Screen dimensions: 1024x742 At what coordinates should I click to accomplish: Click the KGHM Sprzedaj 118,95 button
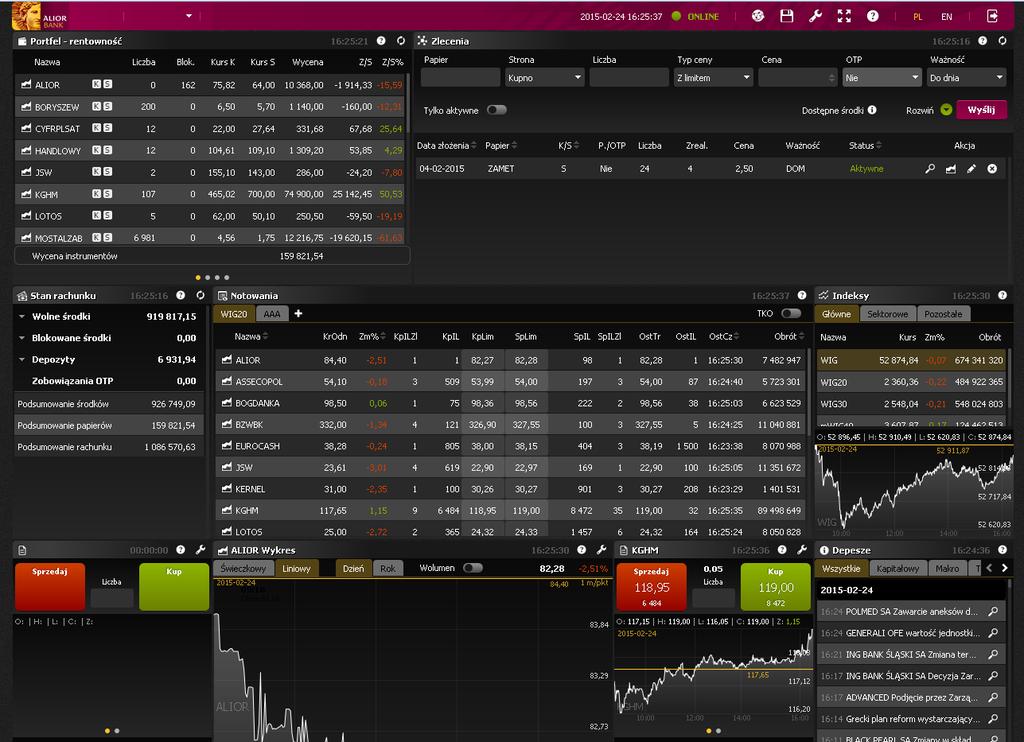click(651, 587)
